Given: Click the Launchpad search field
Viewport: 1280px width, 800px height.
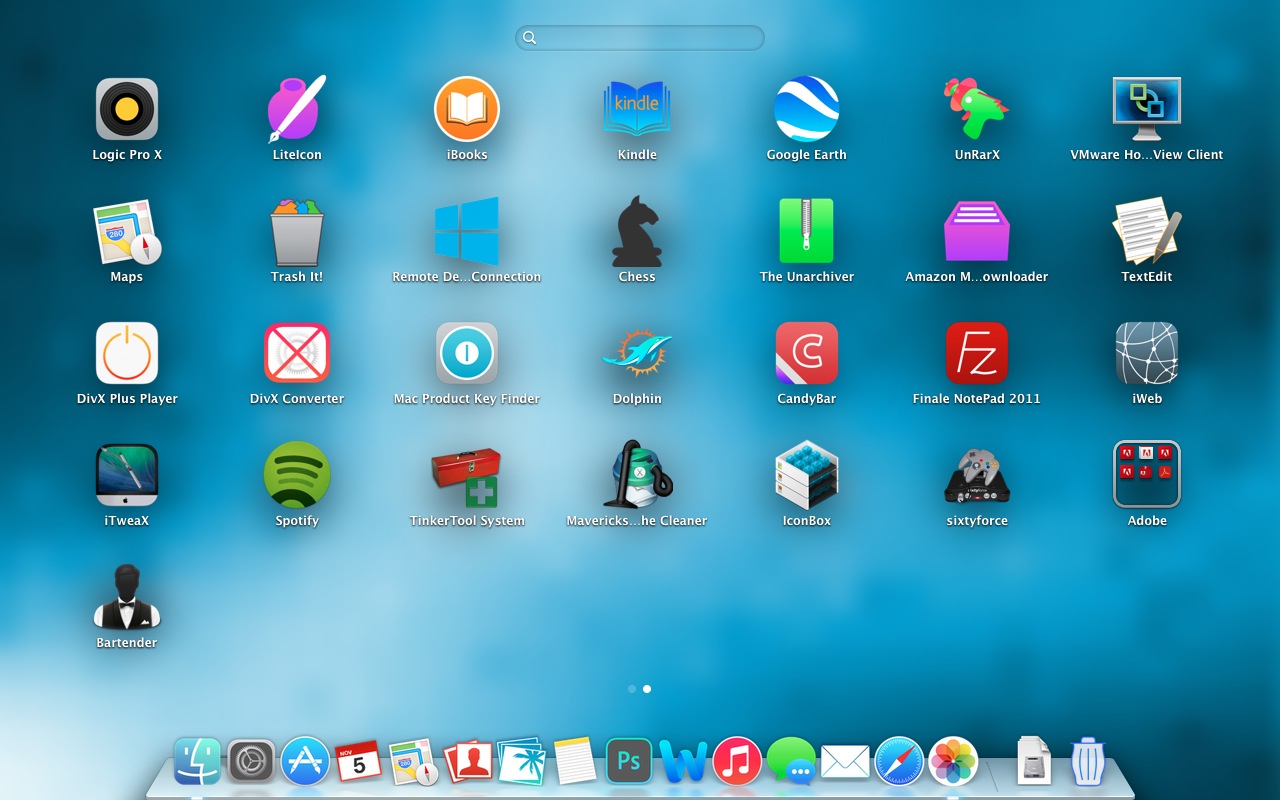Looking at the screenshot, I should tap(640, 38).
